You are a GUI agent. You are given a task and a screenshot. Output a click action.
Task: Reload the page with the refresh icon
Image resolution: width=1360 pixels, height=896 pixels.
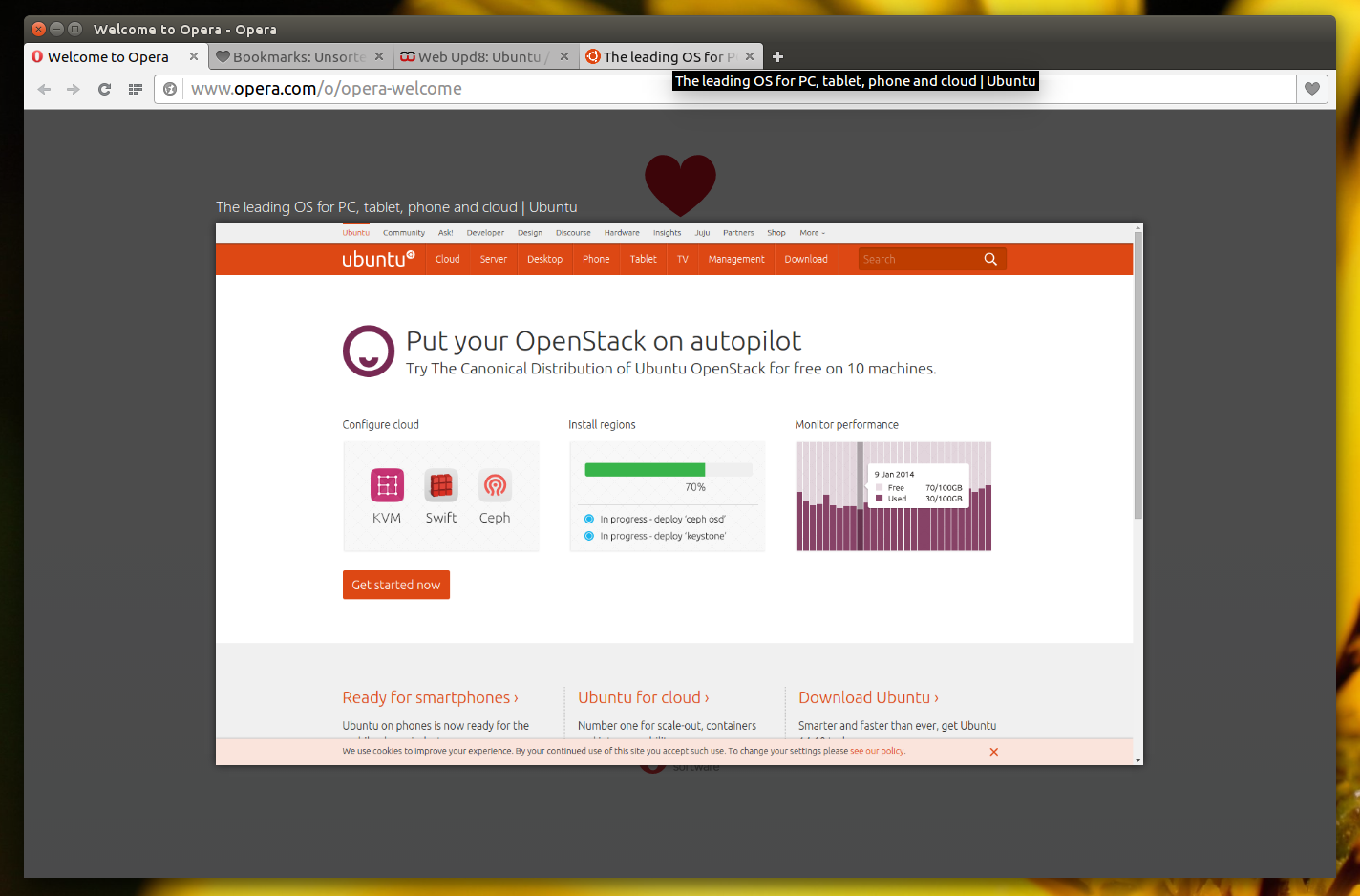[x=104, y=89]
